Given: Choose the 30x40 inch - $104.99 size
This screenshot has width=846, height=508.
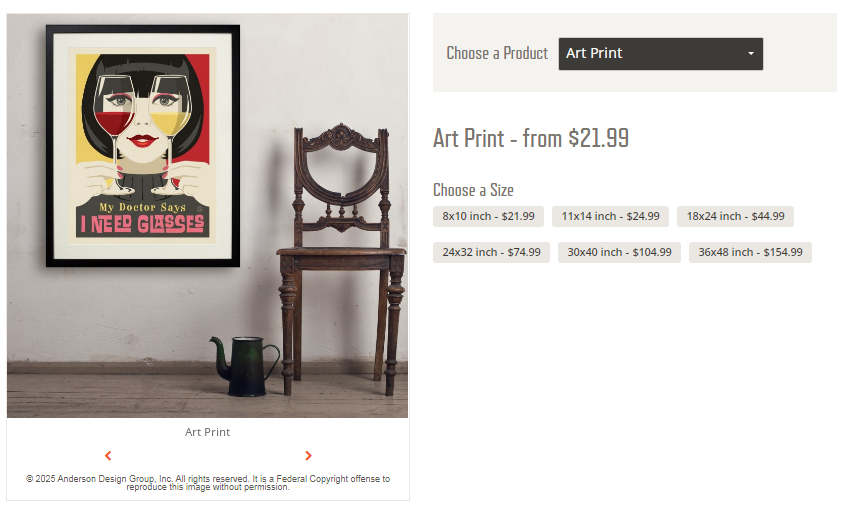Looking at the screenshot, I should pos(619,252).
